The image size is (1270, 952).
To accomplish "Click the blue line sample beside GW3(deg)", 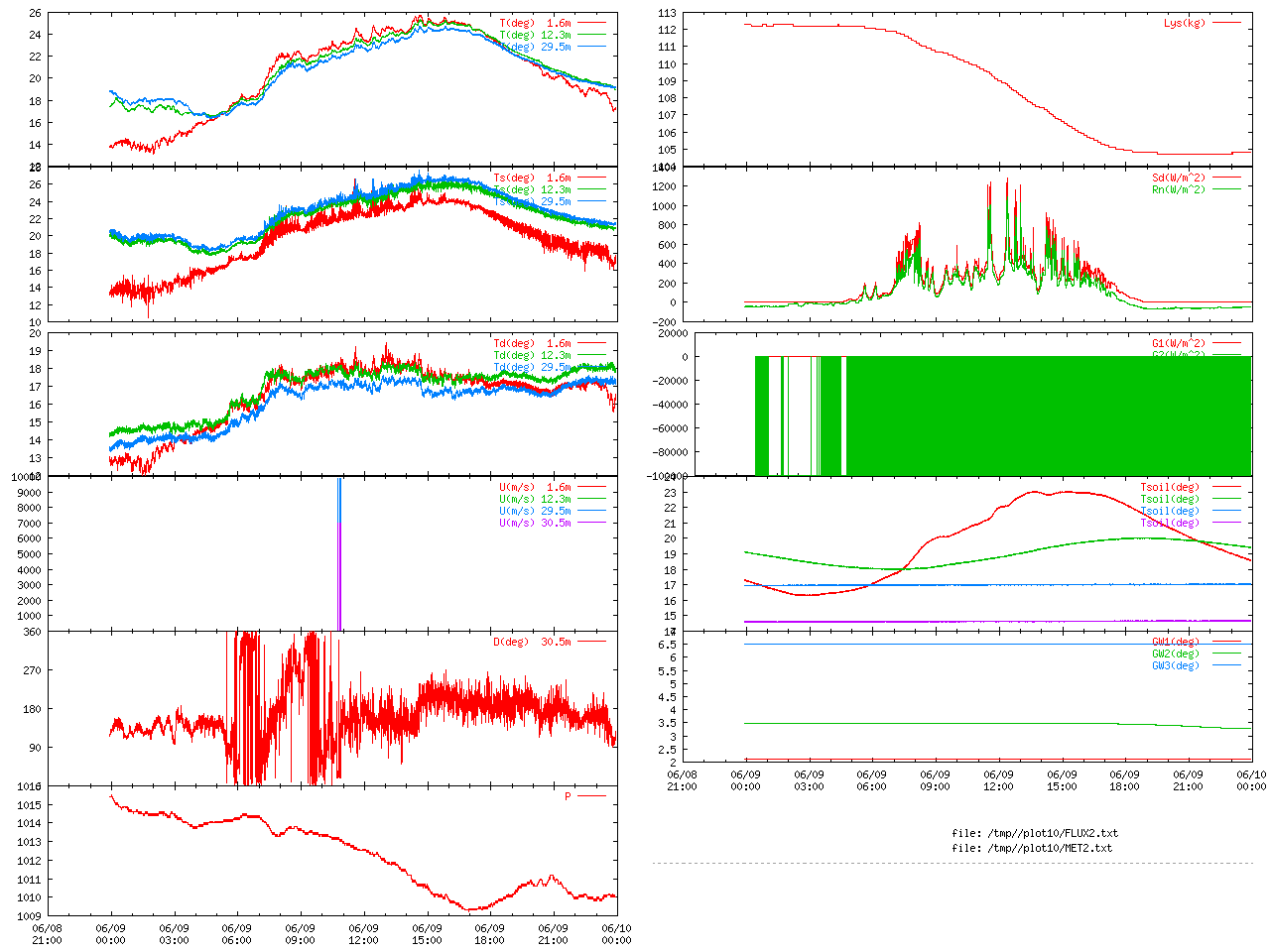I will [x=1226, y=666].
